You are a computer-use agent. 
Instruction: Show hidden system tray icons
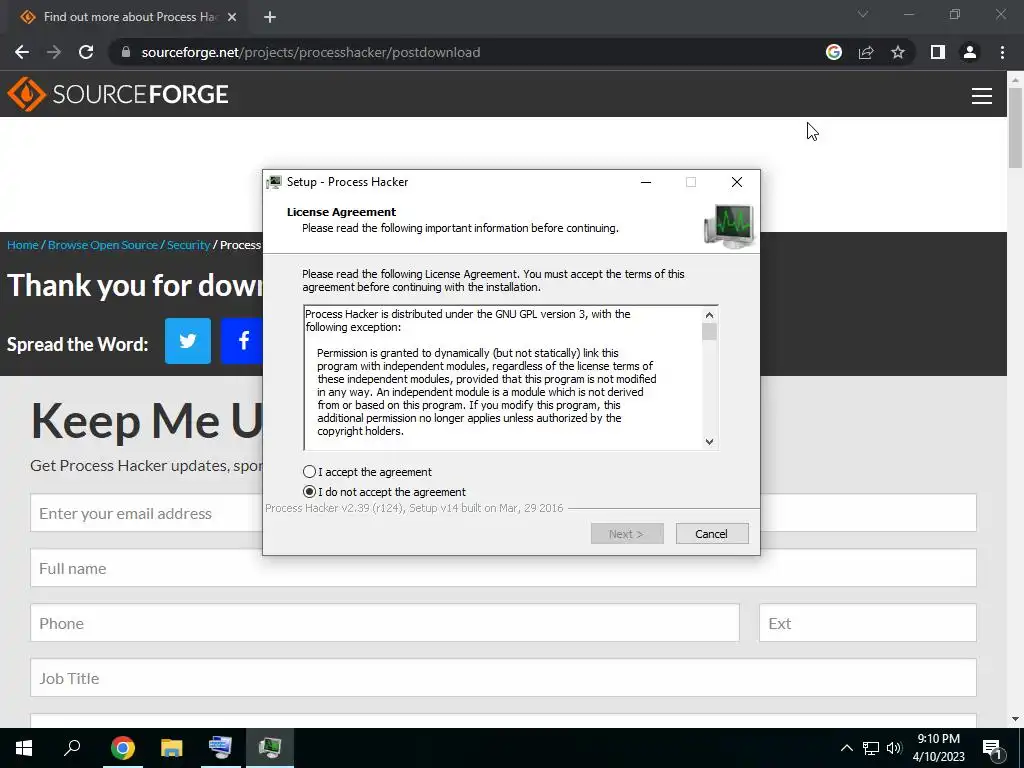[846, 748]
